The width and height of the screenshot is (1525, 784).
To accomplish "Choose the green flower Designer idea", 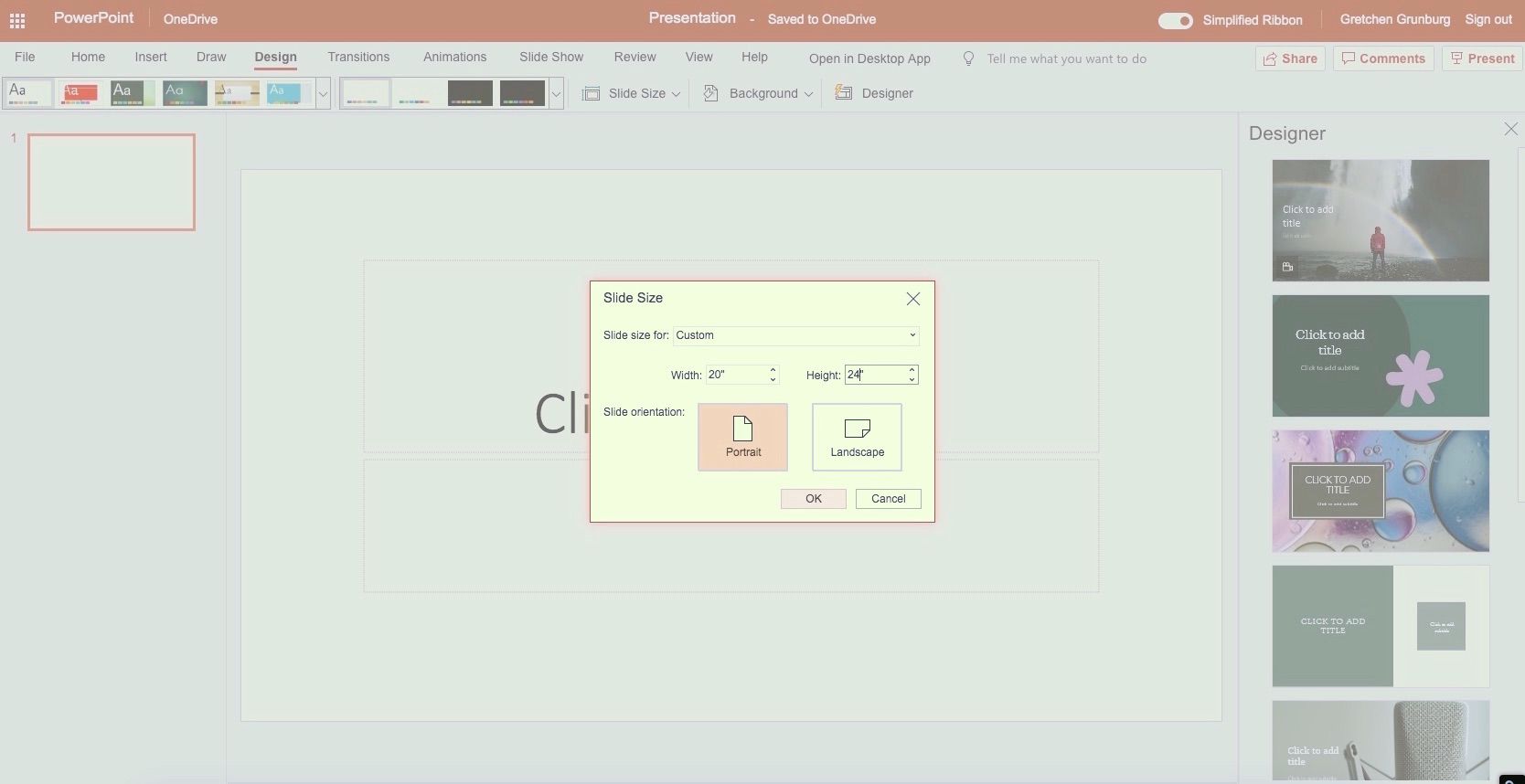I will (x=1381, y=355).
